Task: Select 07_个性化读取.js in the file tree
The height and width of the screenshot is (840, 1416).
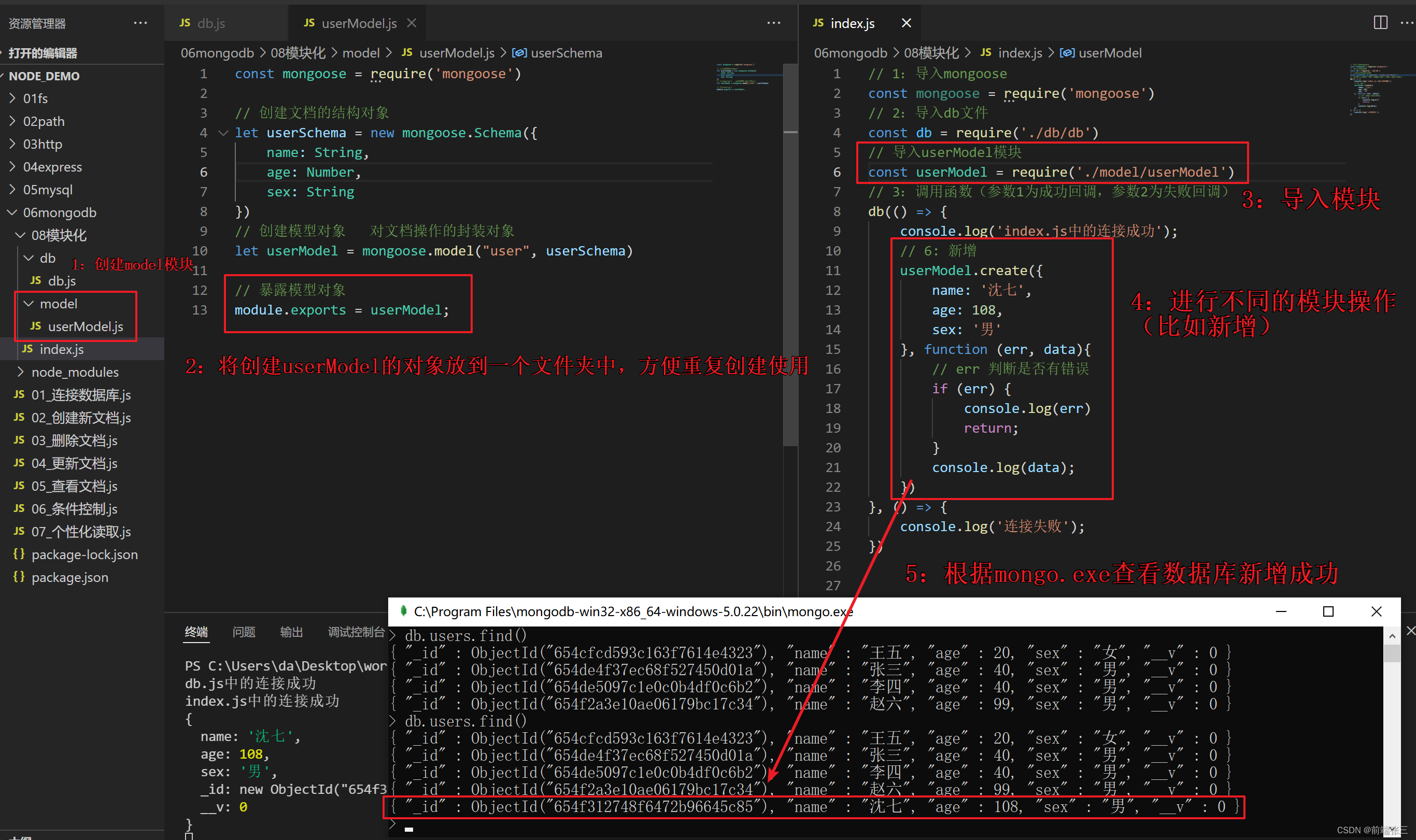Action: point(81,532)
